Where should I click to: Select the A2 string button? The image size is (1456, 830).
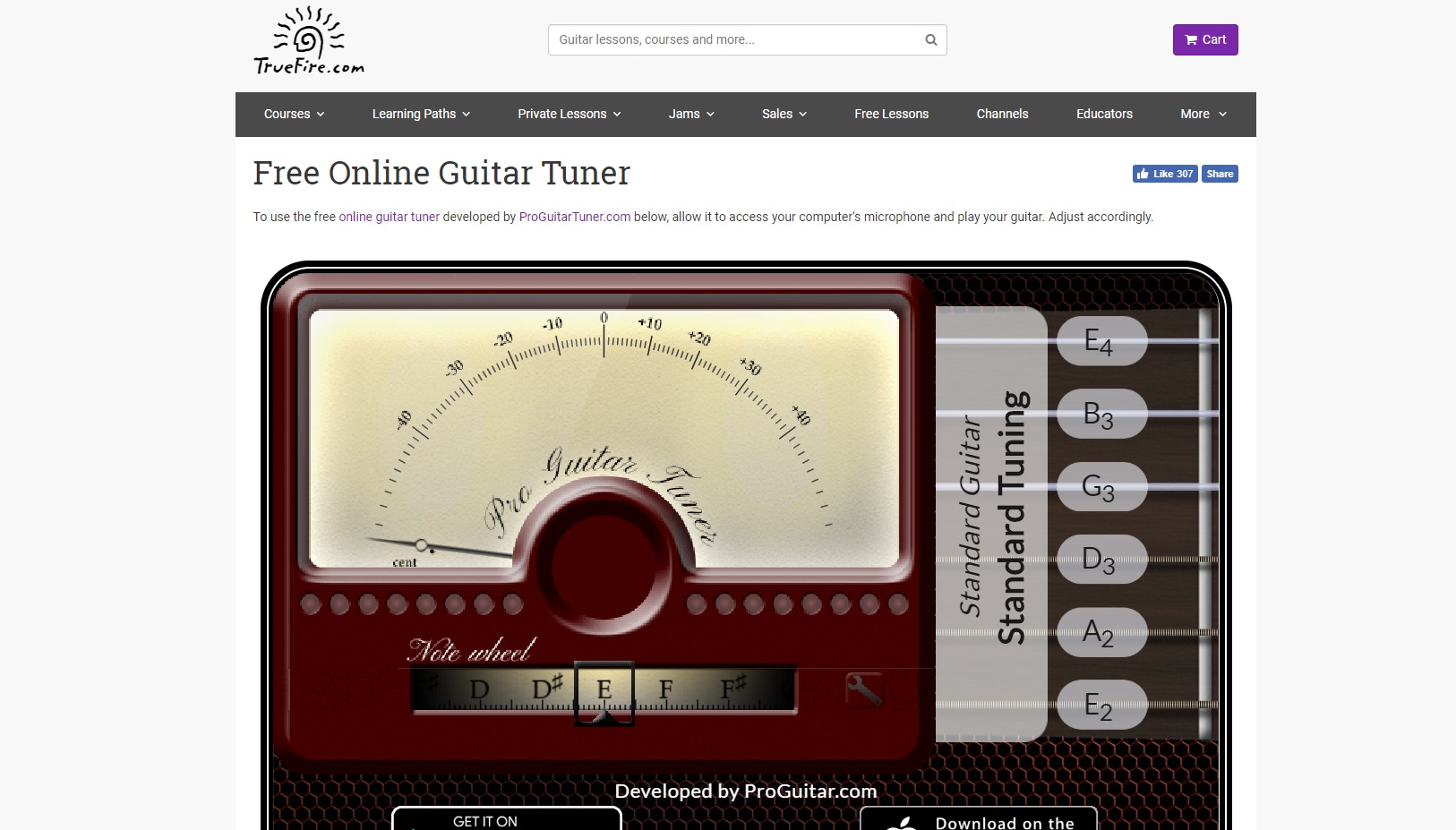coord(1101,632)
